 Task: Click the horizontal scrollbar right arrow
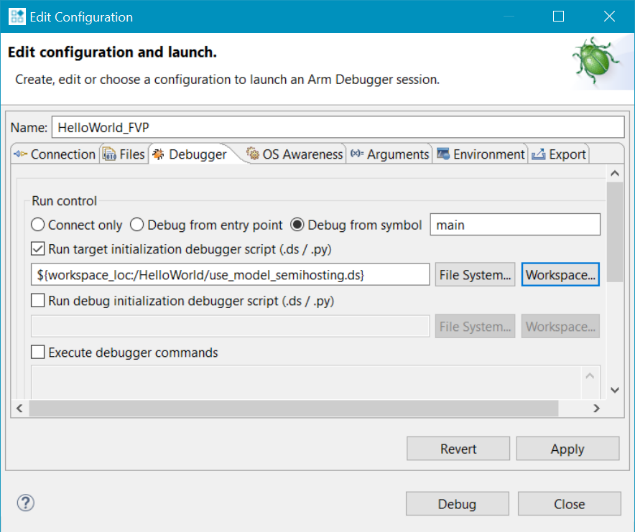coord(596,408)
